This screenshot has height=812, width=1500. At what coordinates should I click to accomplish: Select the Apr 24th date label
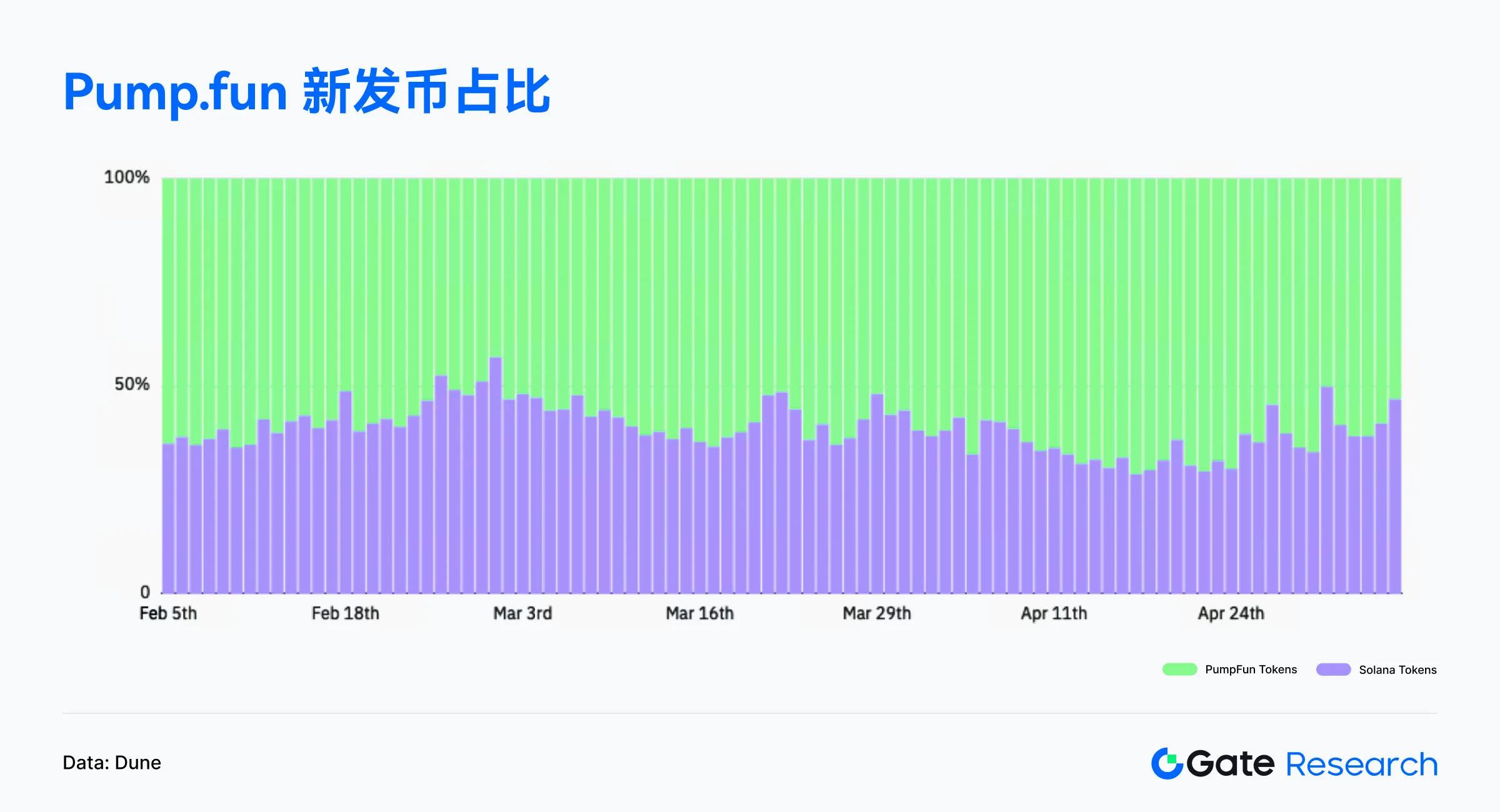tap(1231, 613)
